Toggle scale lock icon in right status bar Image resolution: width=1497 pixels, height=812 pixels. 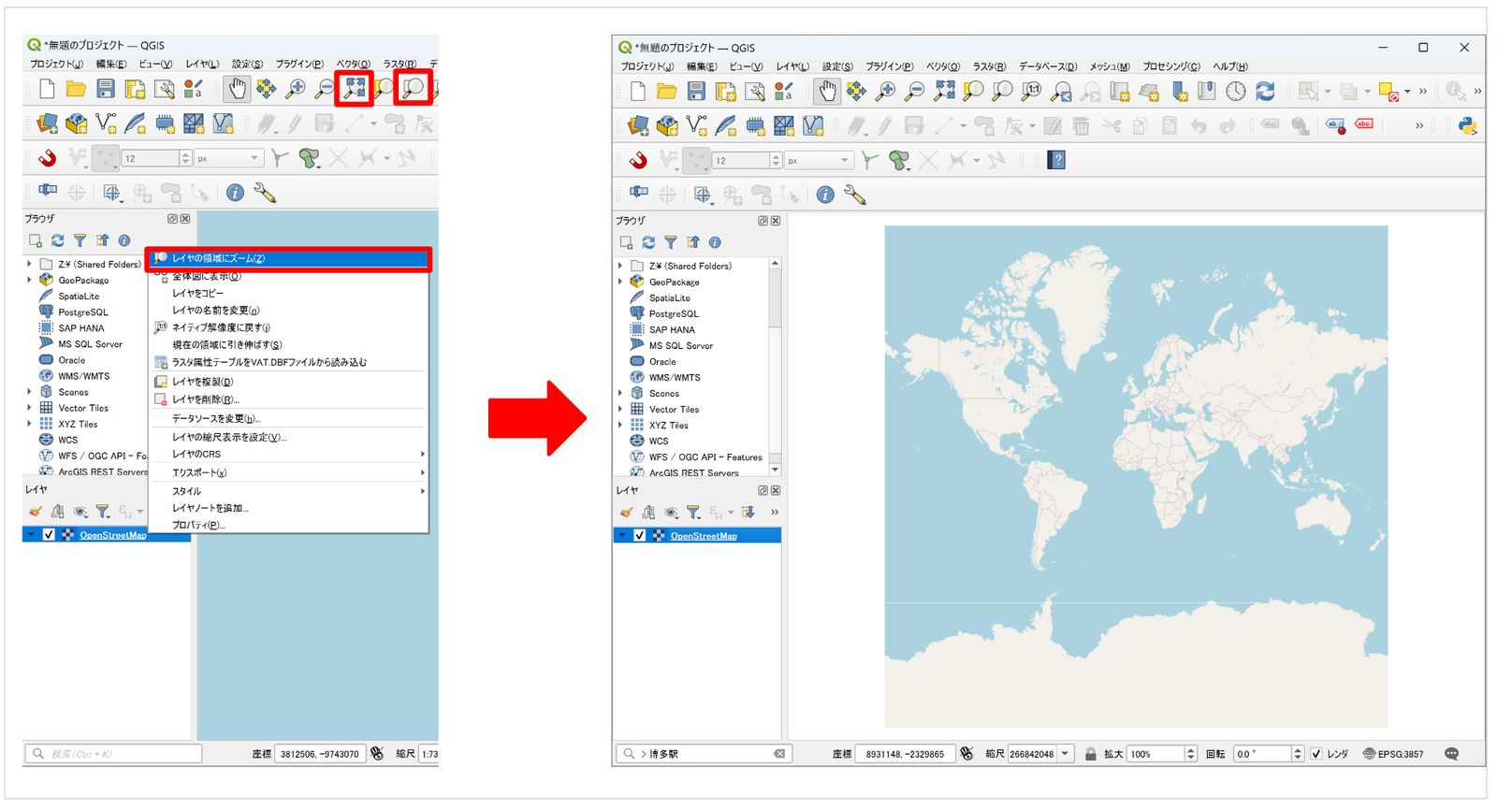click(x=1090, y=754)
